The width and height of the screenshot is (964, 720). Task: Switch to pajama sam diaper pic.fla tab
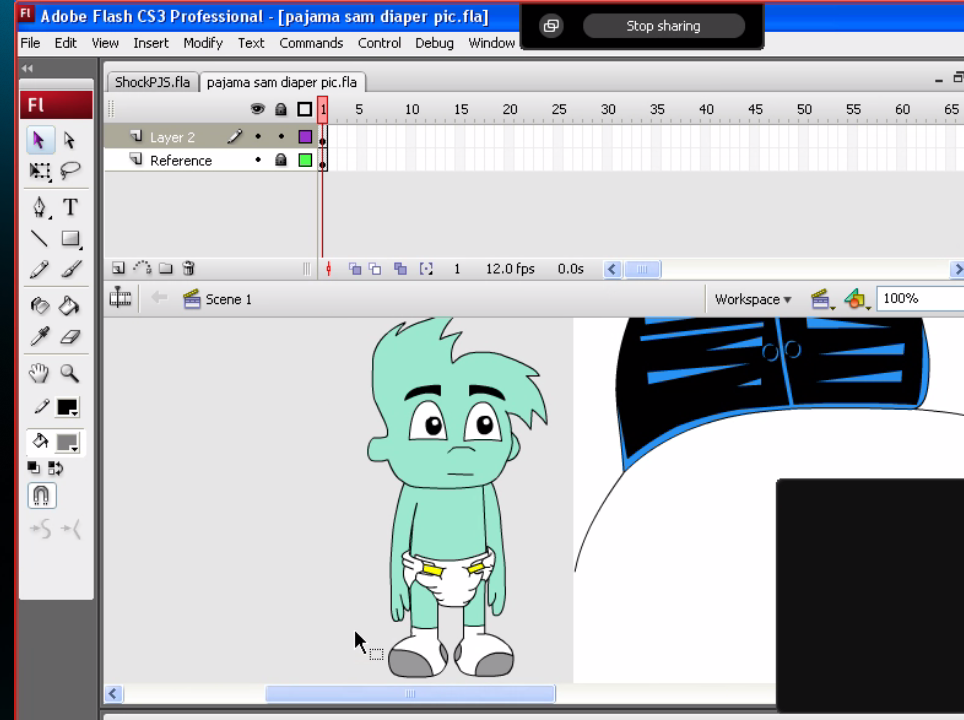point(282,82)
